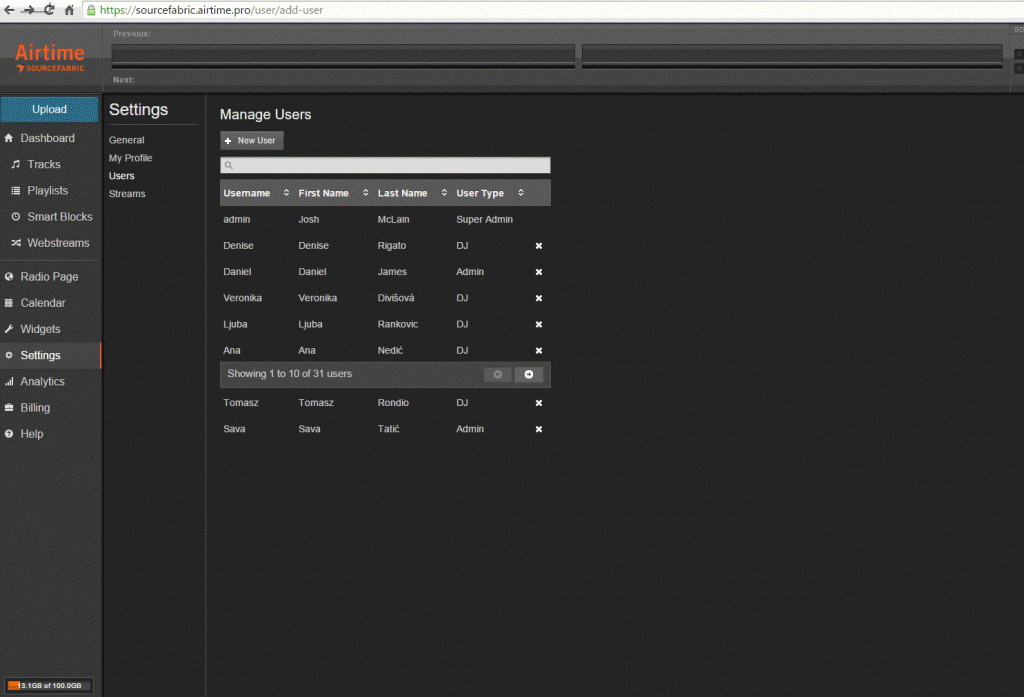
Task: Delete Veronika Divišová with the row X
Action: coord(539,298)
